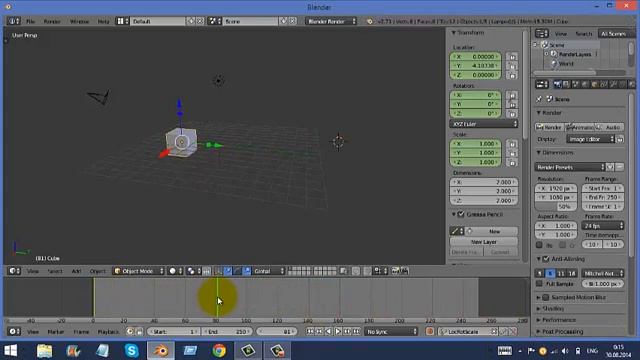Click the play animation button

(338, 332)
